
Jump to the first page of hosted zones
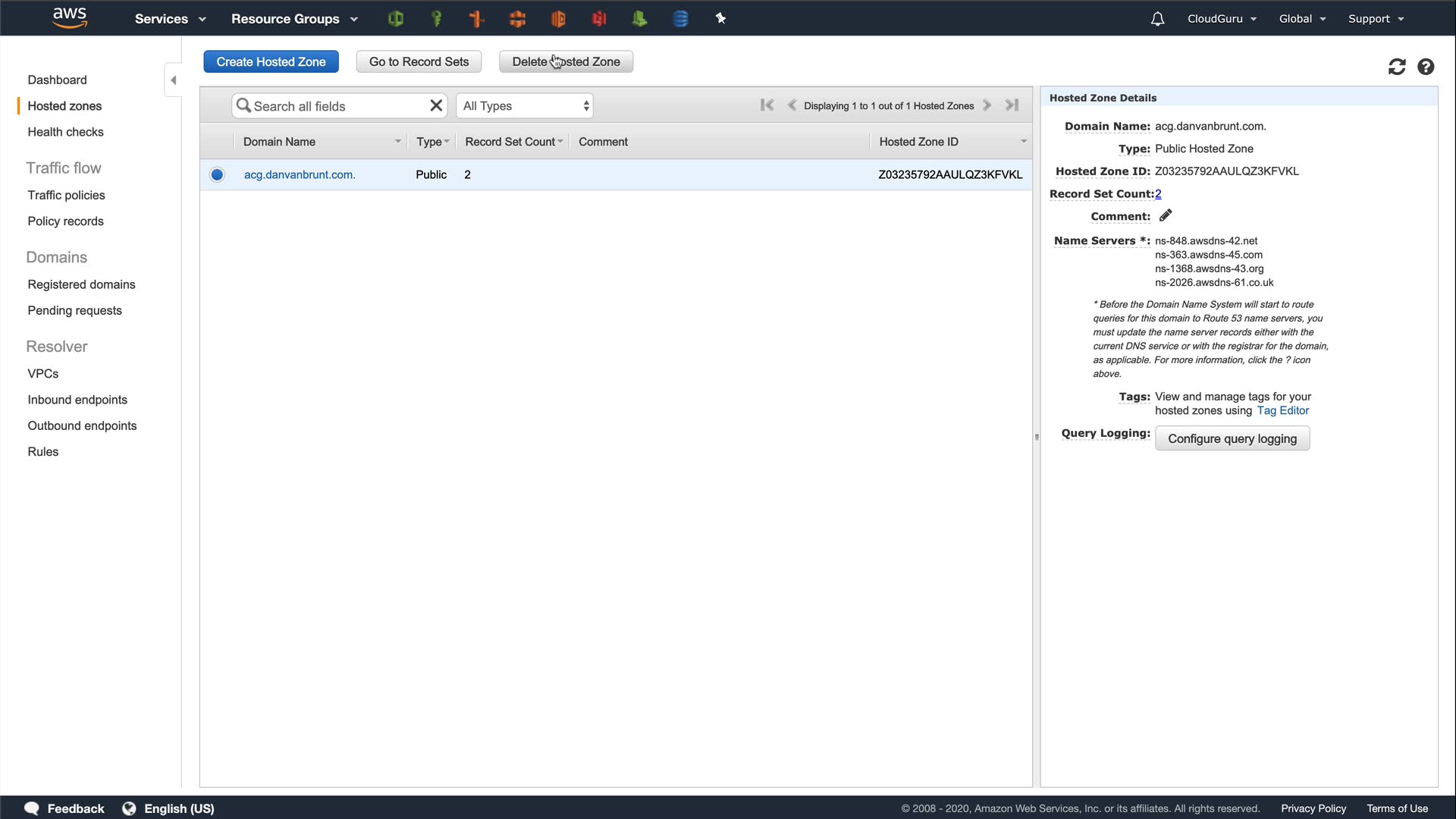[x=767, y=105]
